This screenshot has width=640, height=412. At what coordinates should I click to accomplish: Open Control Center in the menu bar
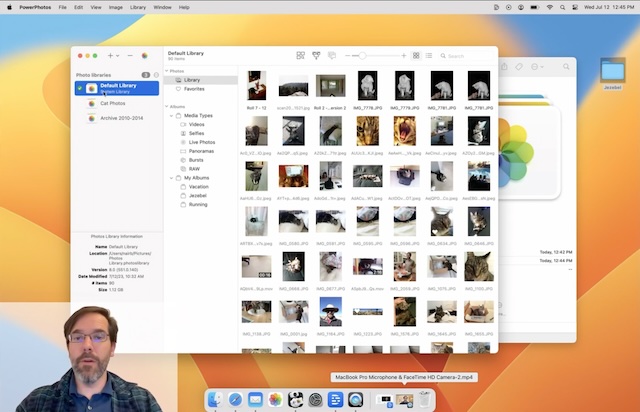575,7
